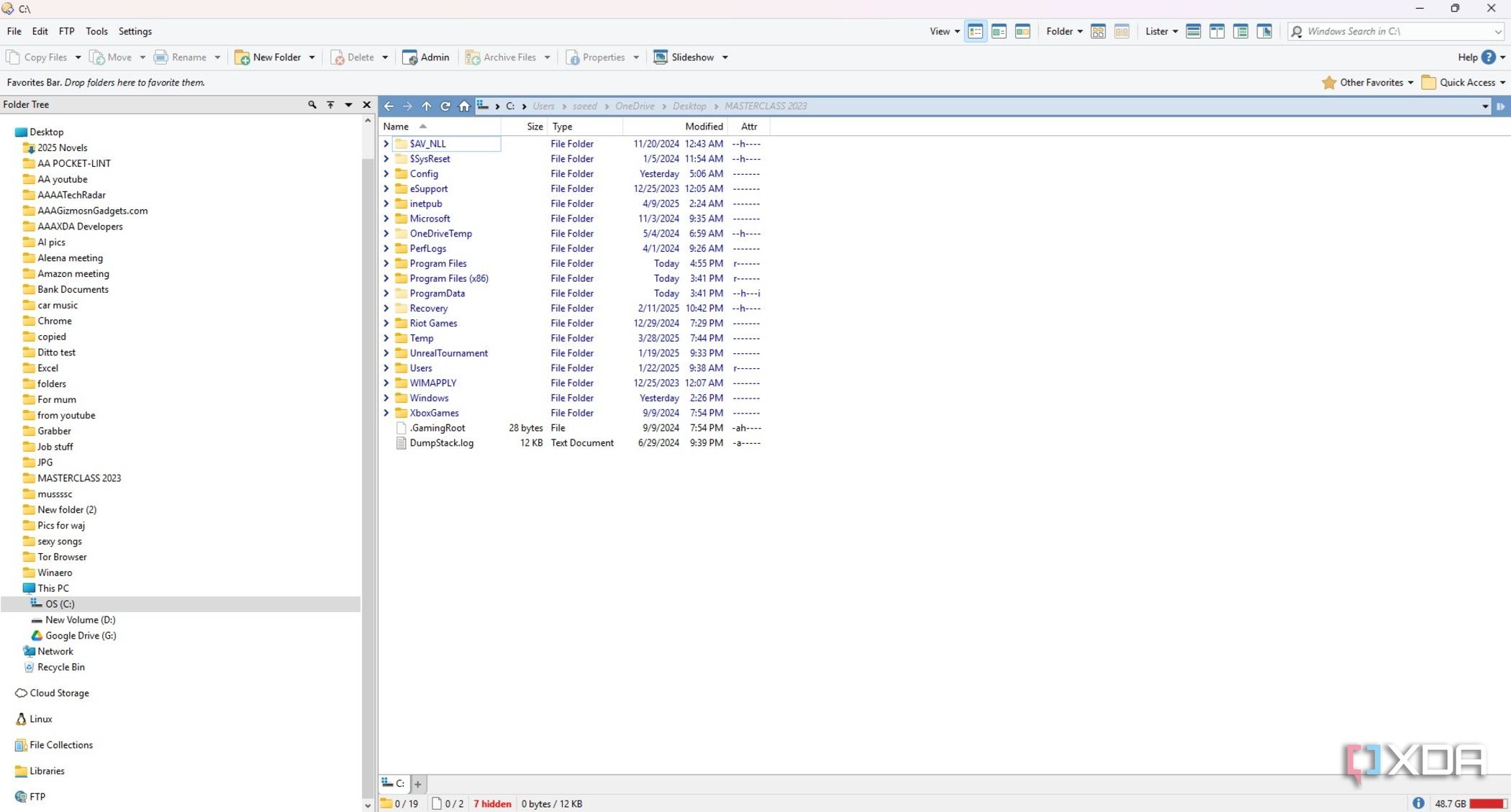
Task: Open Cloud Storage in folder tree
Action: (x=59, y=693)
